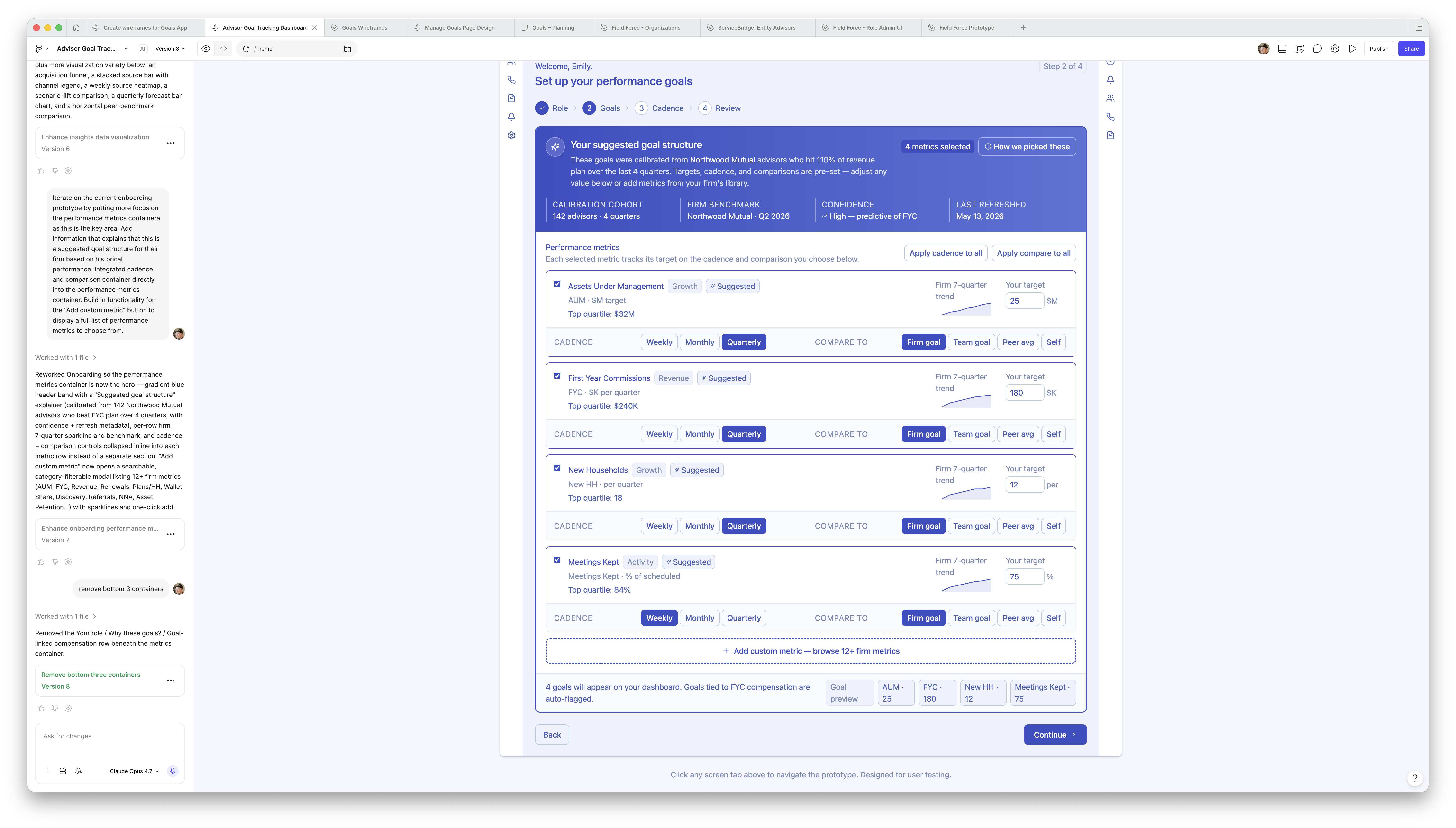Open the Version 8 dropdown
This screenshot has width=1456, height=828.
[x=170, y=49]
